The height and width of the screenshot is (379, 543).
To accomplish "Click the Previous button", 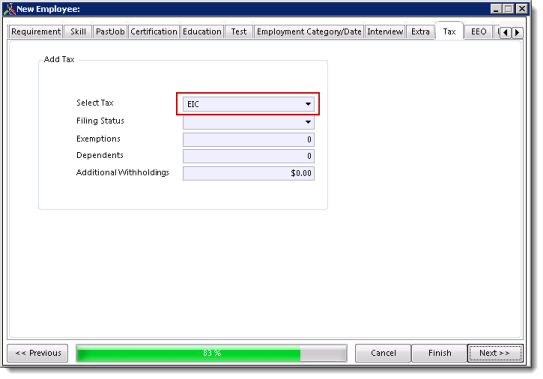I will pos(38,353).
